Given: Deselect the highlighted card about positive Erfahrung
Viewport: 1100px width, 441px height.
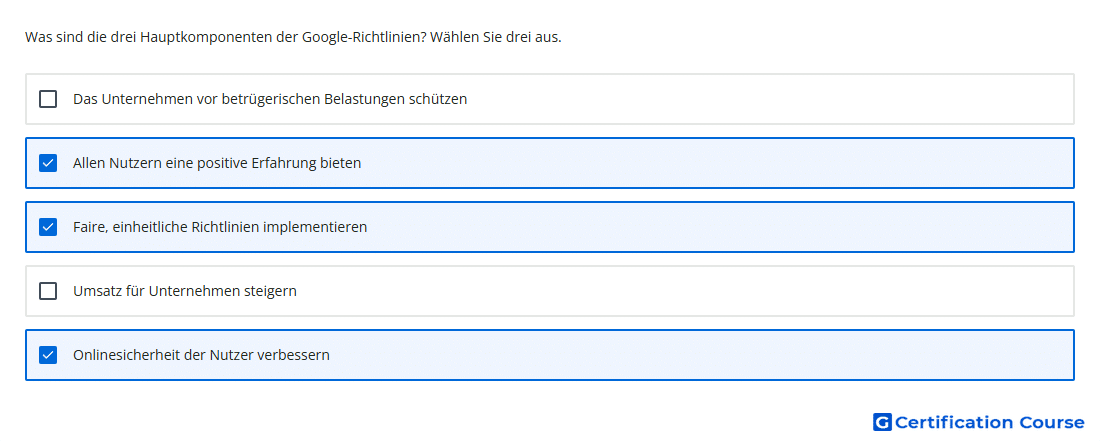Looking at the screenshot, I should (x=550, y=163).
